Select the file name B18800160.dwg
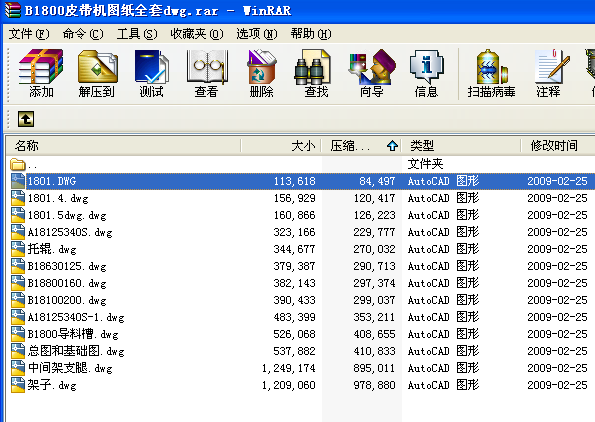The height and width of the screenshot is (422, 595). tap(67, 283)
